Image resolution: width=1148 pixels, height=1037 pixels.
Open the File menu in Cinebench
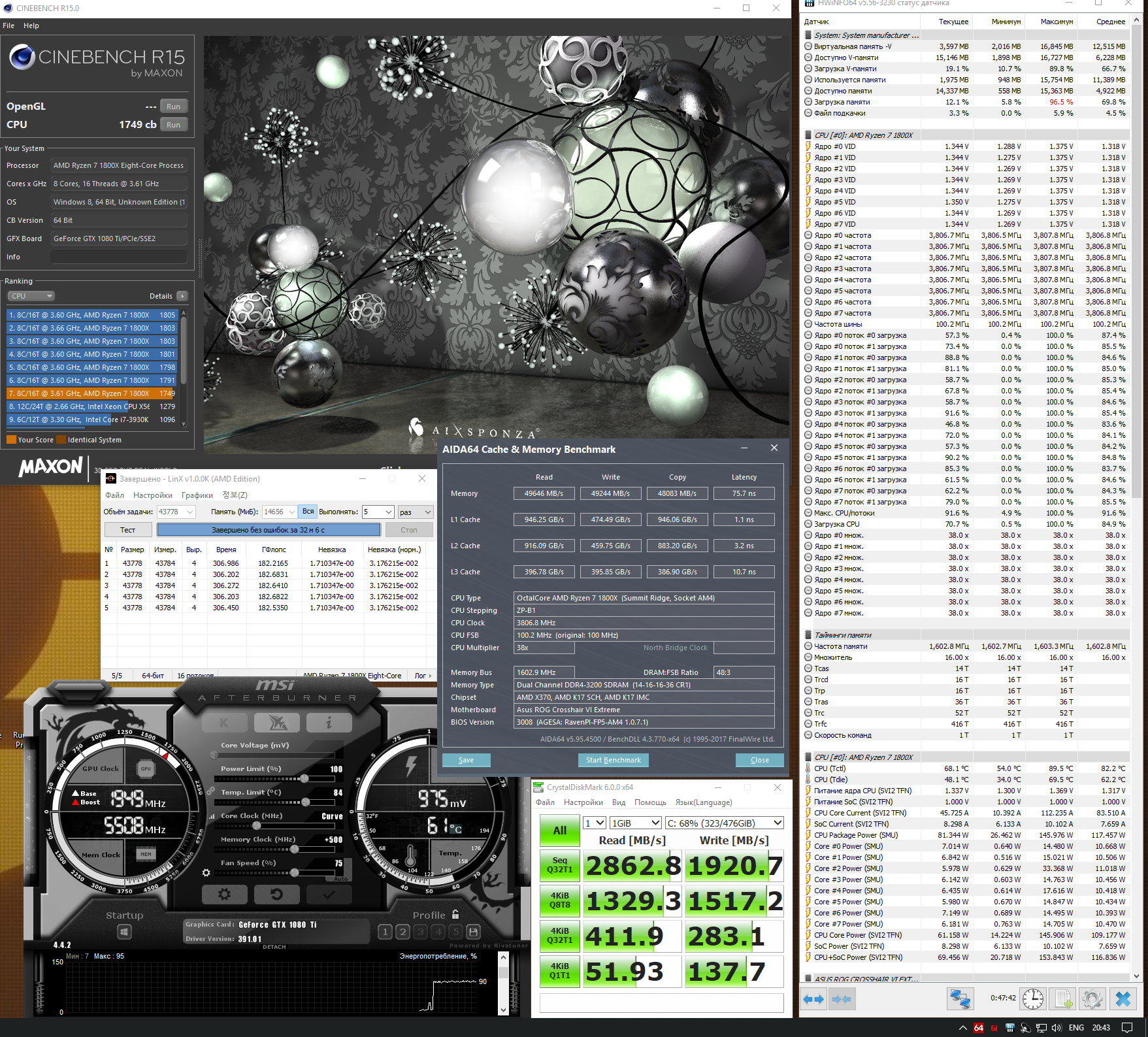8,25
